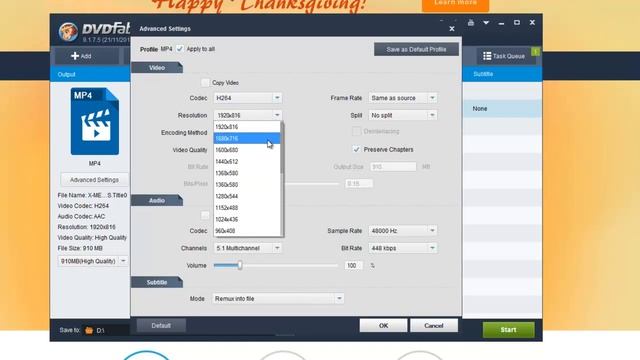Click the Bits/Pixel slider track

coord(312,184)
